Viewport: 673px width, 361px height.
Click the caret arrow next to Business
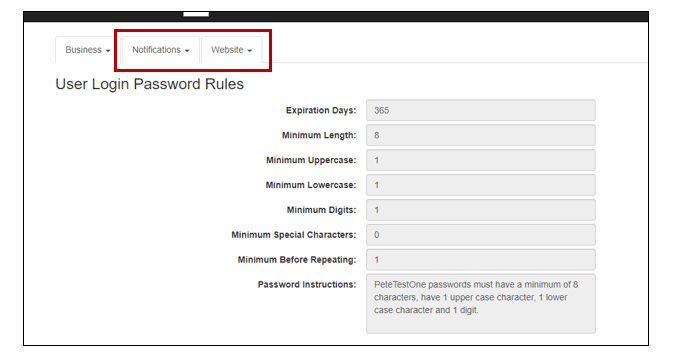point(108,51)
